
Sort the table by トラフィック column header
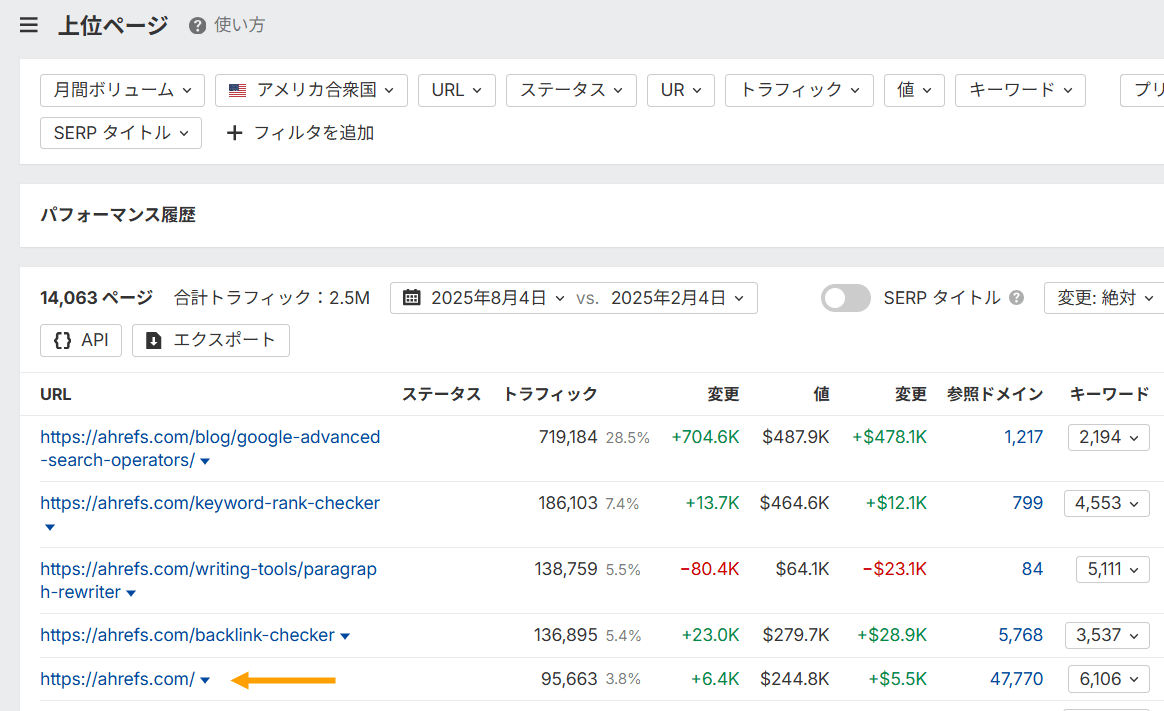(x=551, y=394)
